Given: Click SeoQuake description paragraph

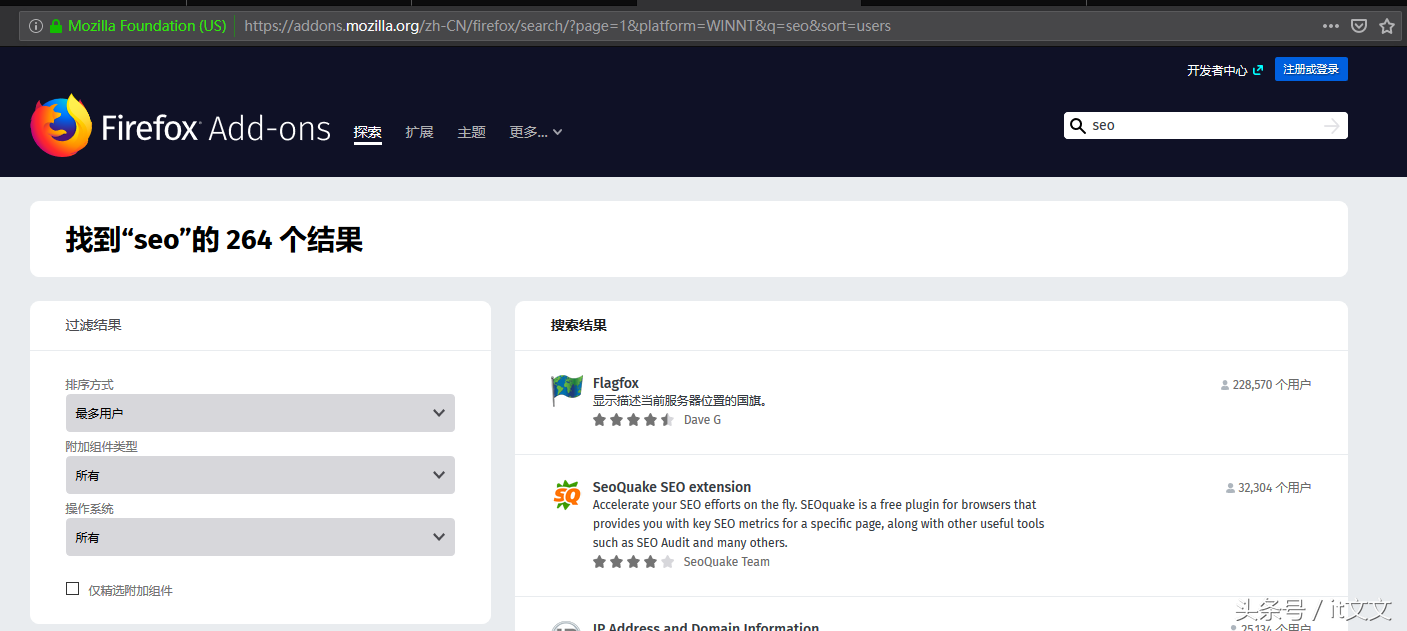Looking at the screenshot, I should 819,524.
